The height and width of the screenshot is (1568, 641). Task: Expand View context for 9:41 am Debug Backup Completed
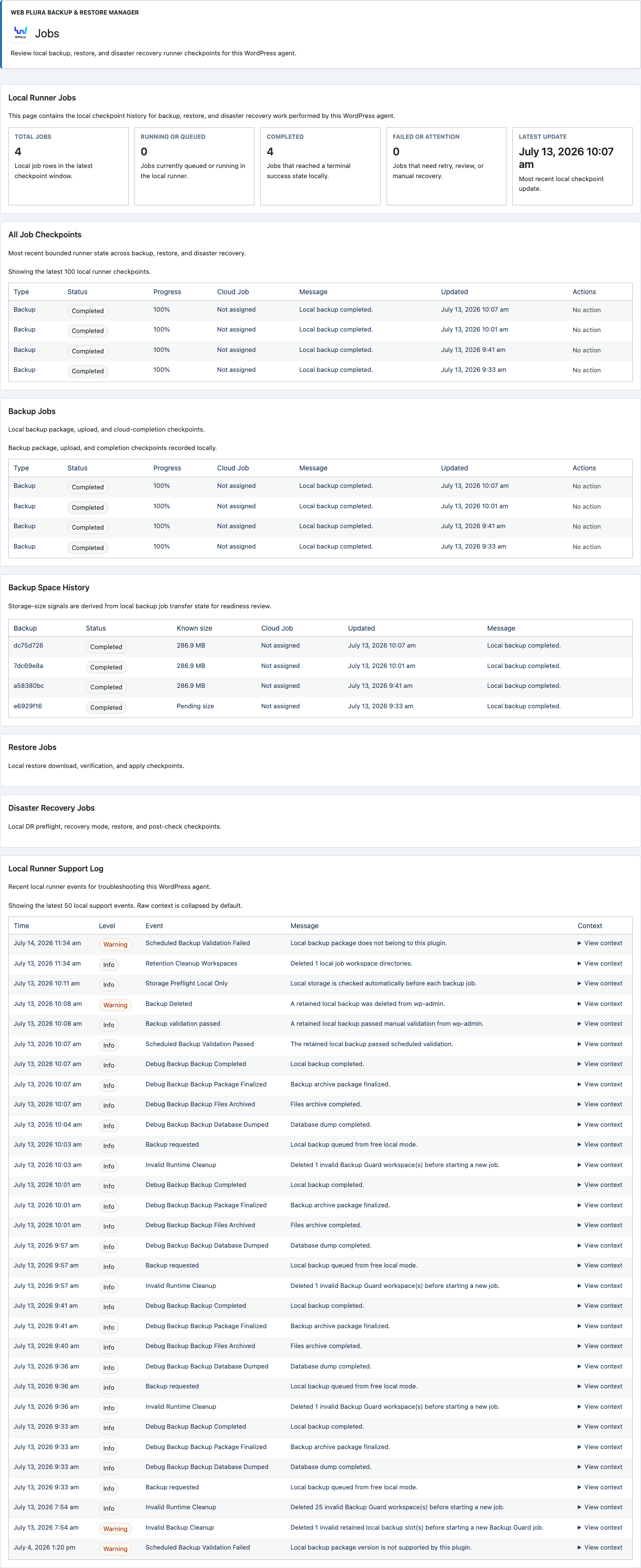[x=600, y=1305]
